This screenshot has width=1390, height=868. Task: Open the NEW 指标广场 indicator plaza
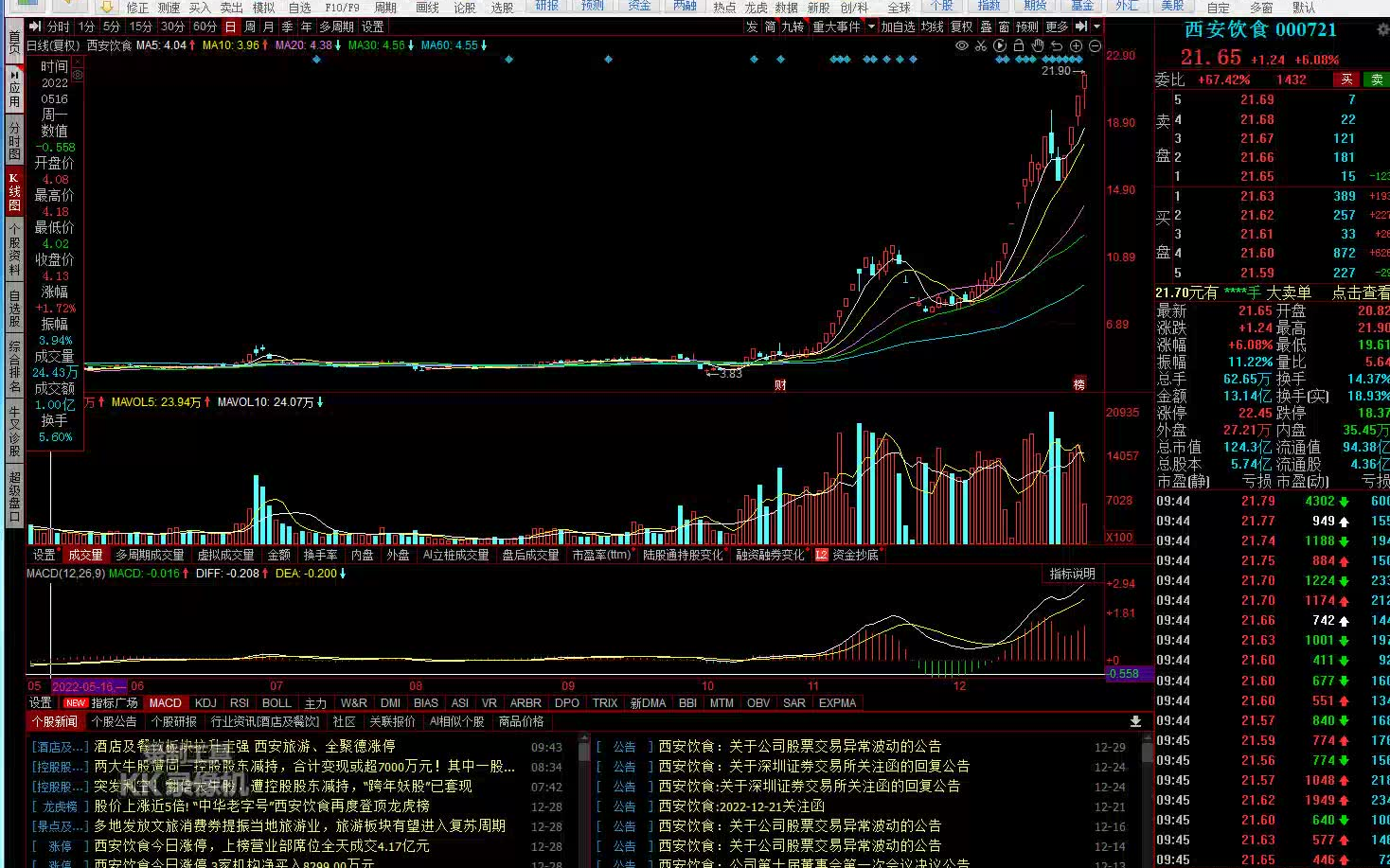pyautogui.click(x=100, y=702)
